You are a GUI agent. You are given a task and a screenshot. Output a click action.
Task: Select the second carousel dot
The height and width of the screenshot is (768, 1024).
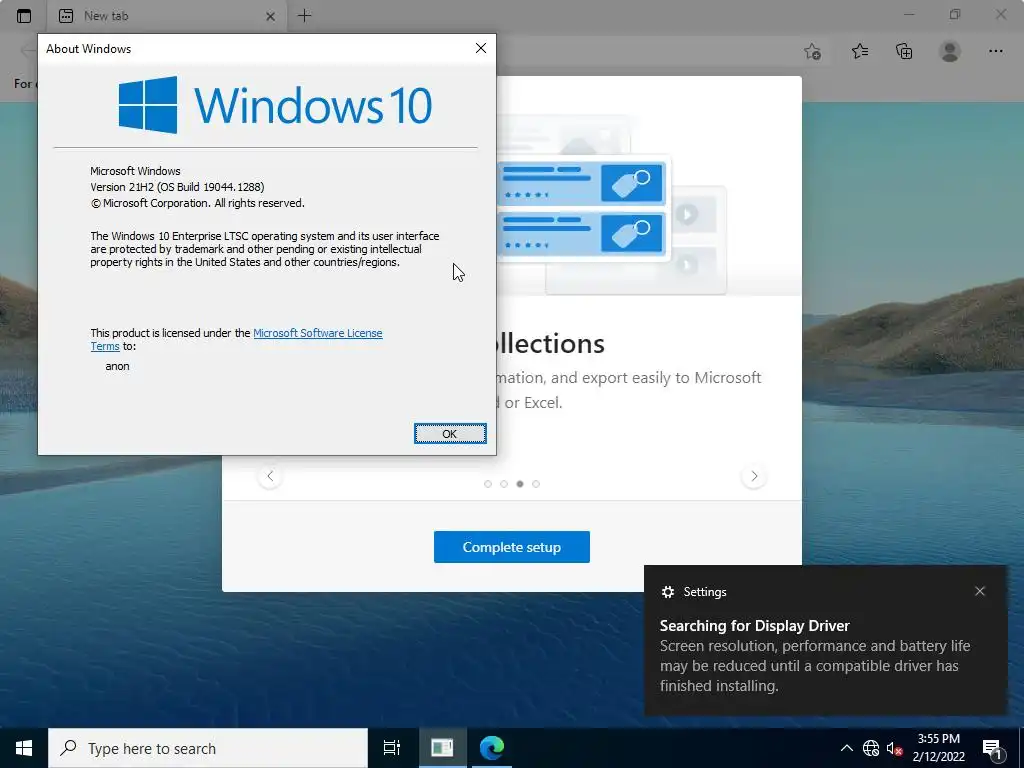(x=504, y=484)
